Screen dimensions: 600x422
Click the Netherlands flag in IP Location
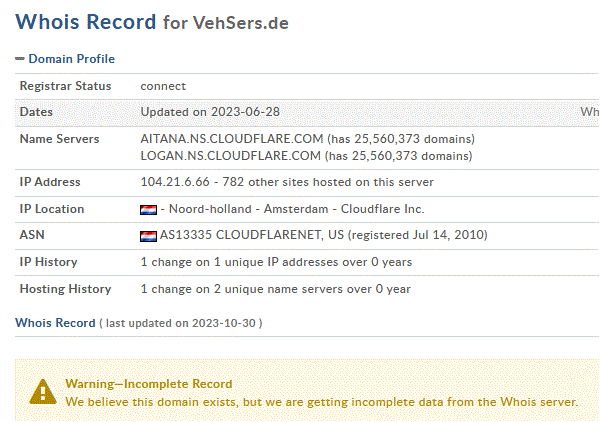(148, 210)
